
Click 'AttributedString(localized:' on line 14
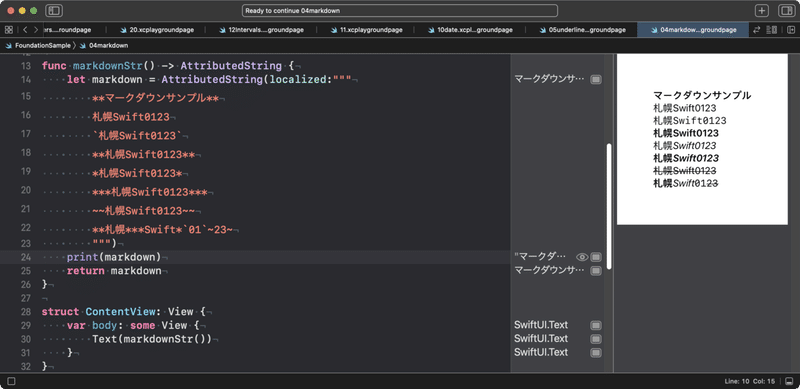[246, 80]
